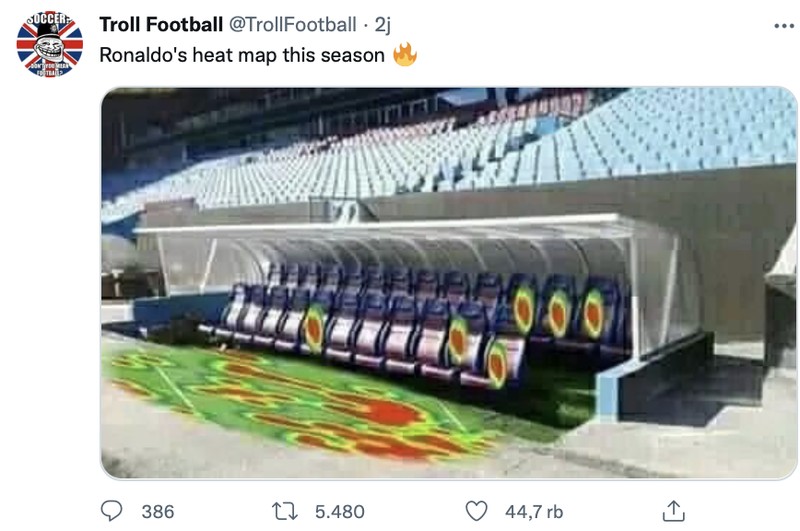The width and height of the screenshot is (800, 531).
Task: Click the share upload arrow icon
Action: click(674, 511)
